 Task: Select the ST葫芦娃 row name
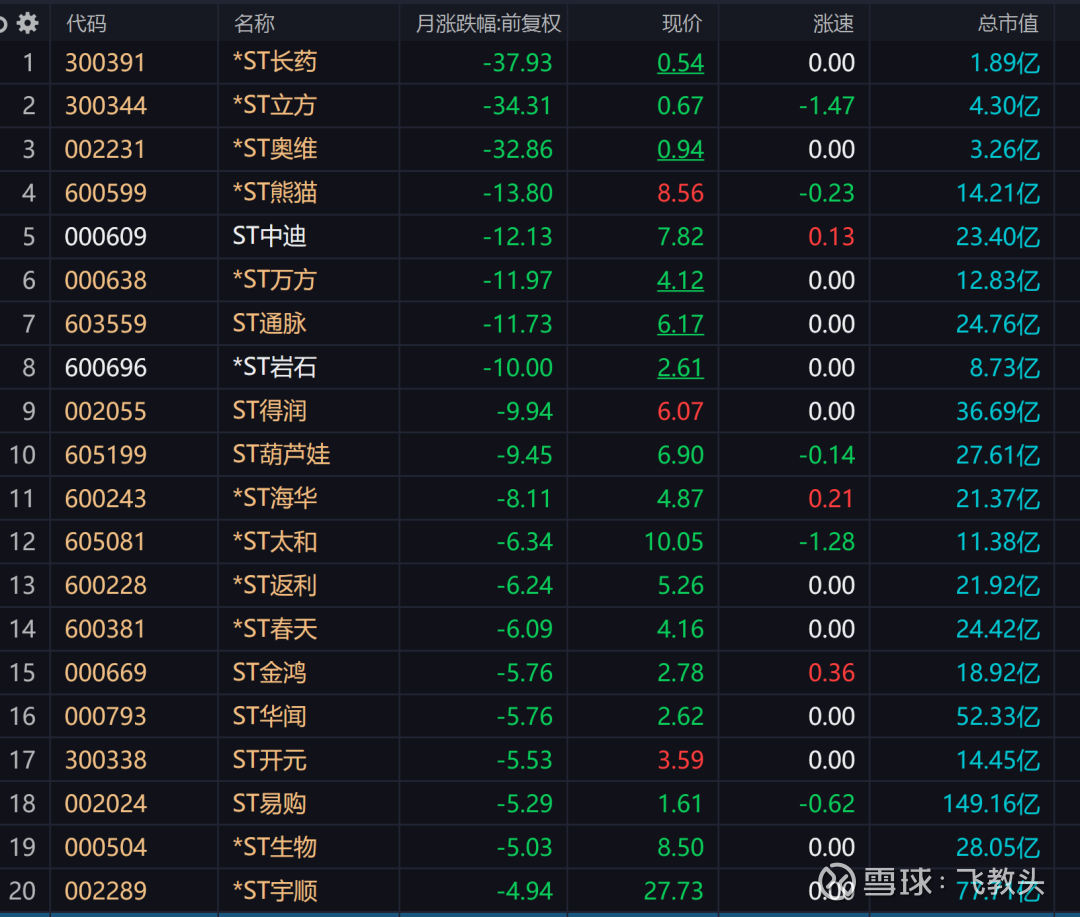[281, 455]
